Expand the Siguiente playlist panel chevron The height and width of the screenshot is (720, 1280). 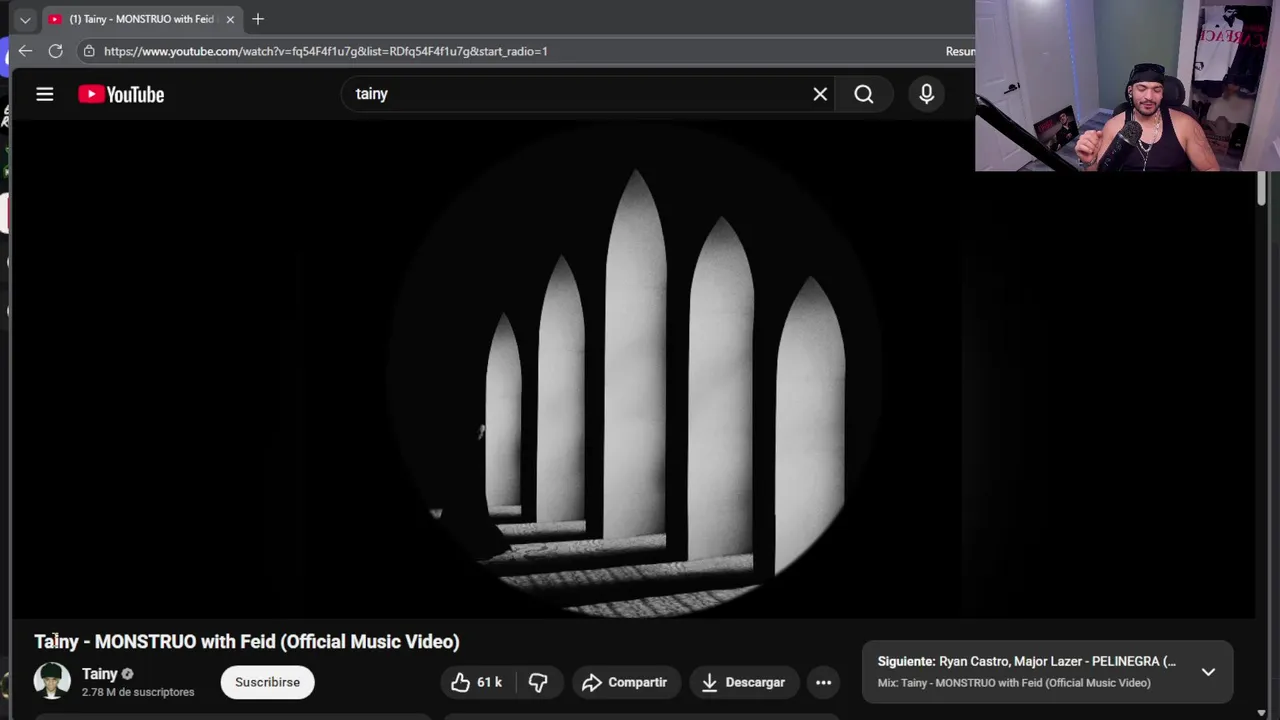pos(1208,672)
